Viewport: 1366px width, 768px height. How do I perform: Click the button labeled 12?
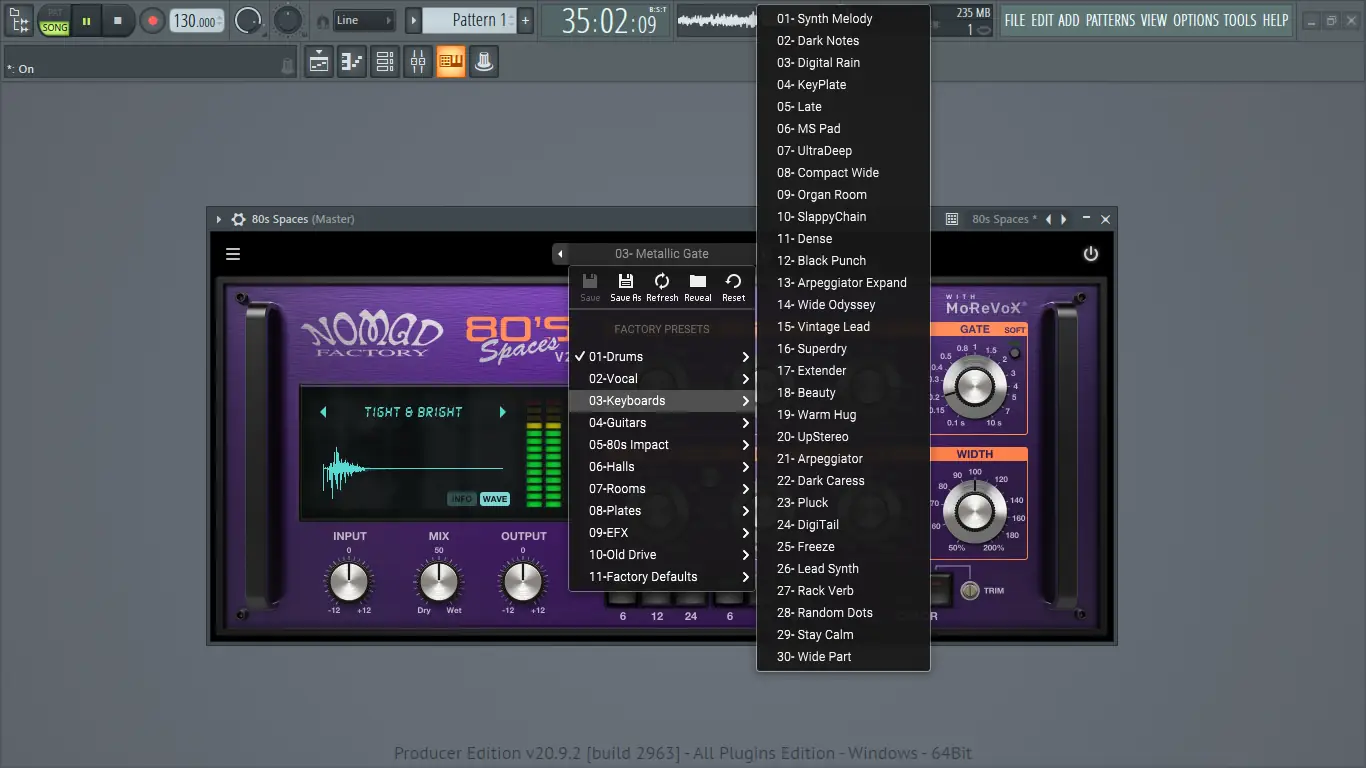click(x=657, y=599)
